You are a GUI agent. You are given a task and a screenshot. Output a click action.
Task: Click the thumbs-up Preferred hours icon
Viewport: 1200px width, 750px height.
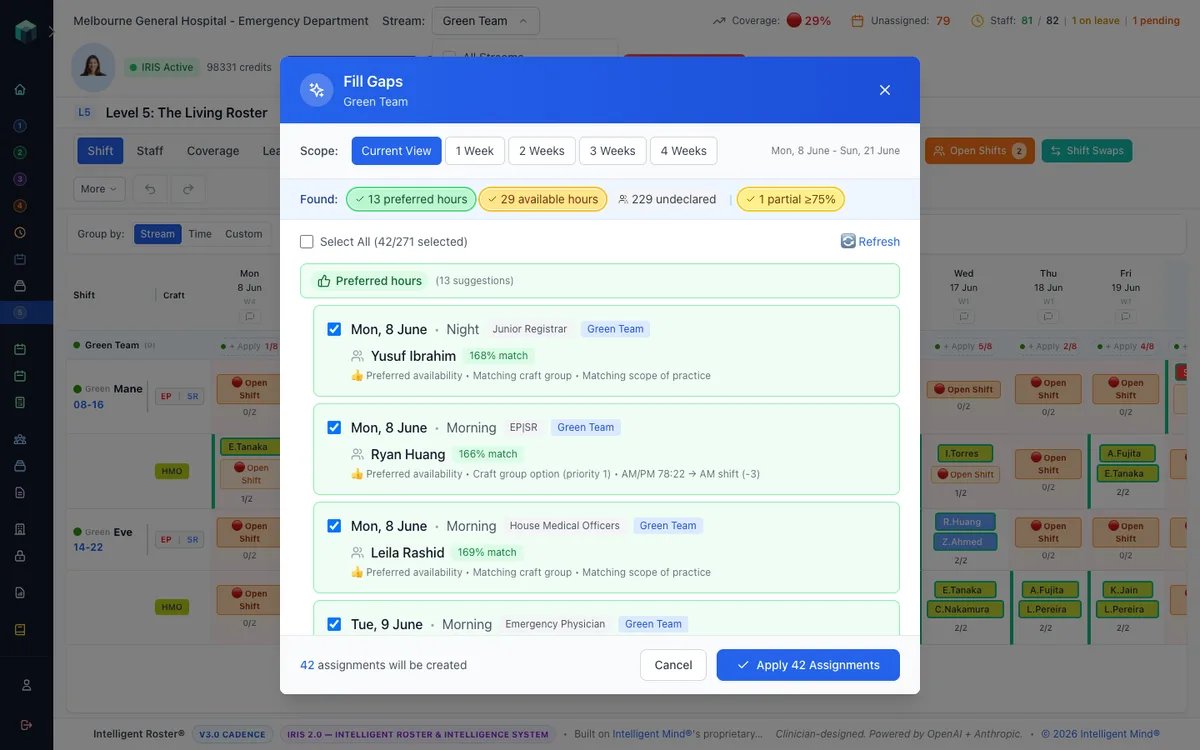324,281
